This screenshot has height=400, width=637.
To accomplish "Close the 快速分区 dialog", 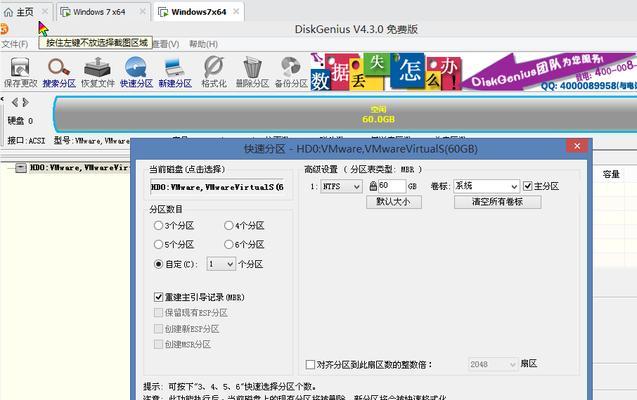I will point(577,146).
